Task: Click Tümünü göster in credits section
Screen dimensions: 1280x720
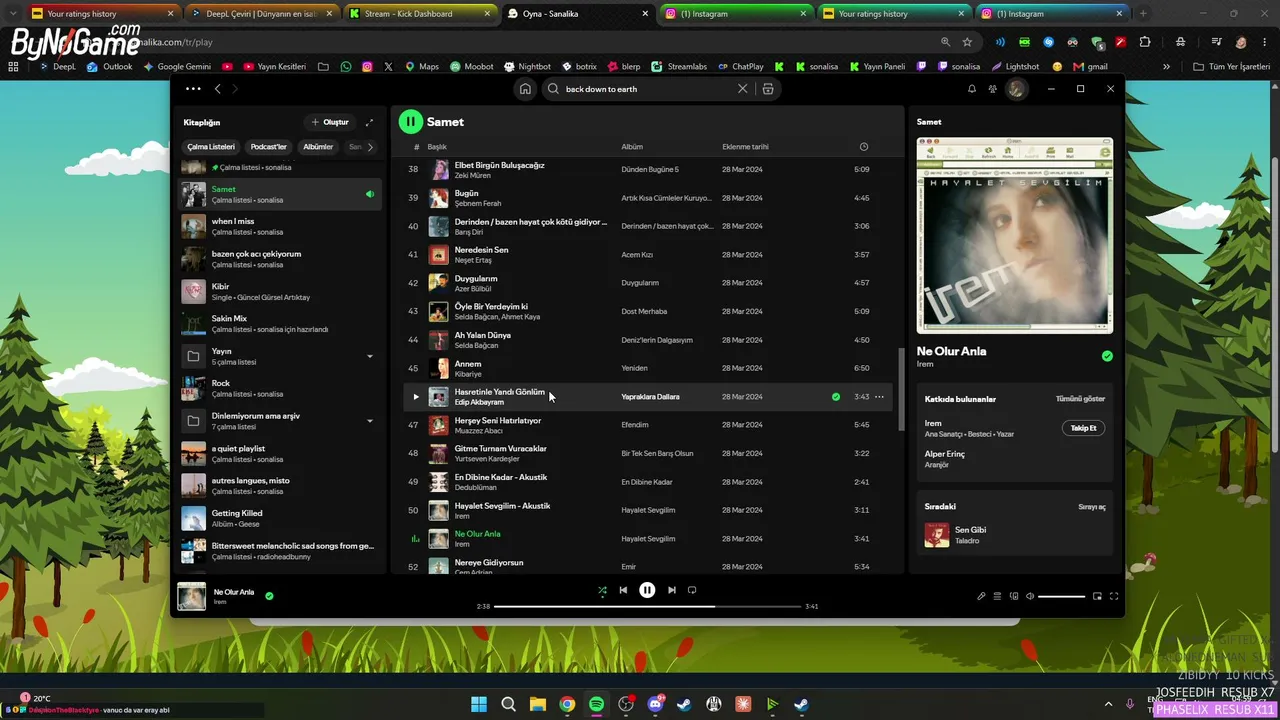Action: point(1080,399)
